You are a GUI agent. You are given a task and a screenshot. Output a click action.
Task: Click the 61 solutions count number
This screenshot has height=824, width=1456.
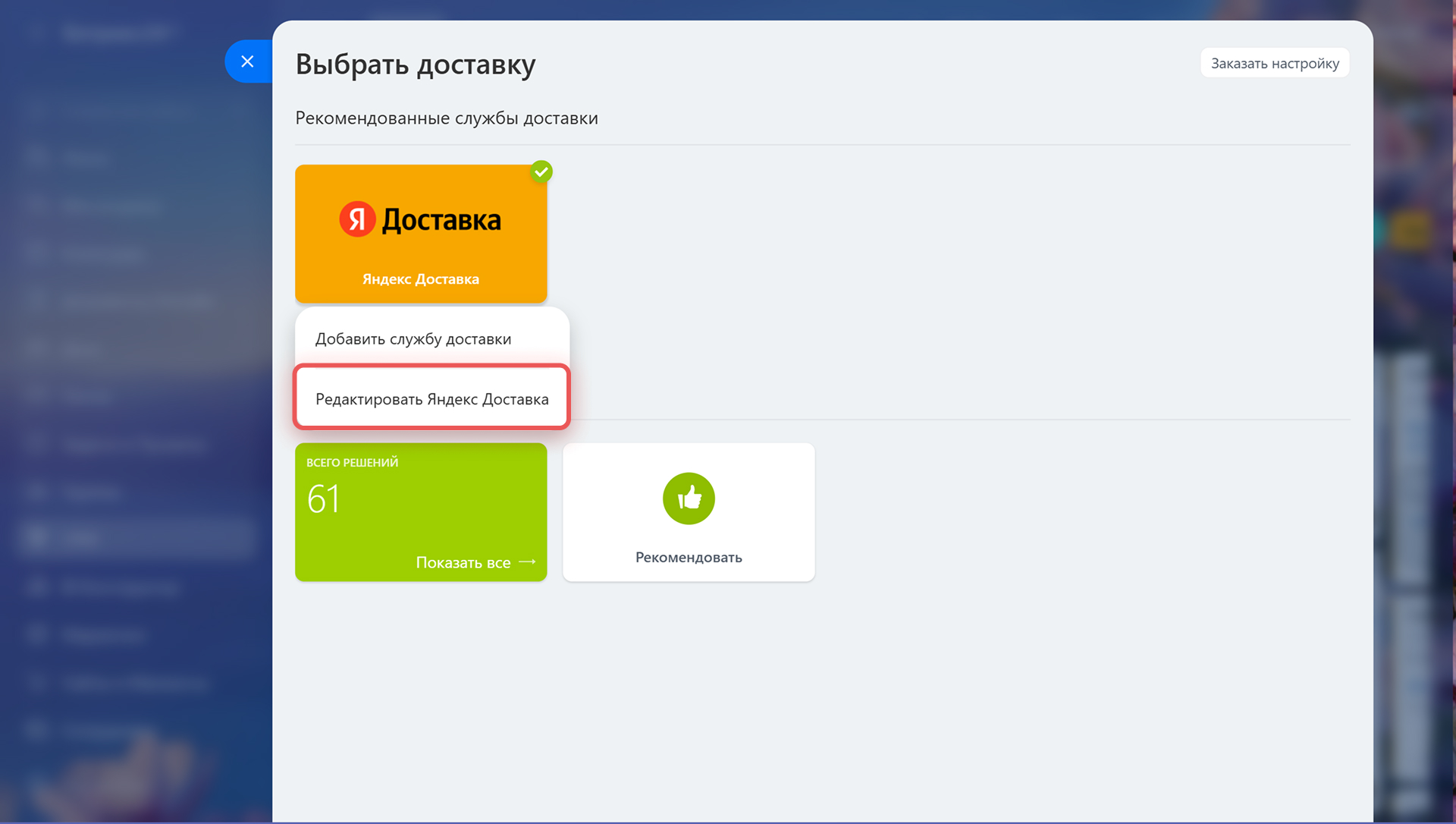pyautogui.click(x=324, y=499)
